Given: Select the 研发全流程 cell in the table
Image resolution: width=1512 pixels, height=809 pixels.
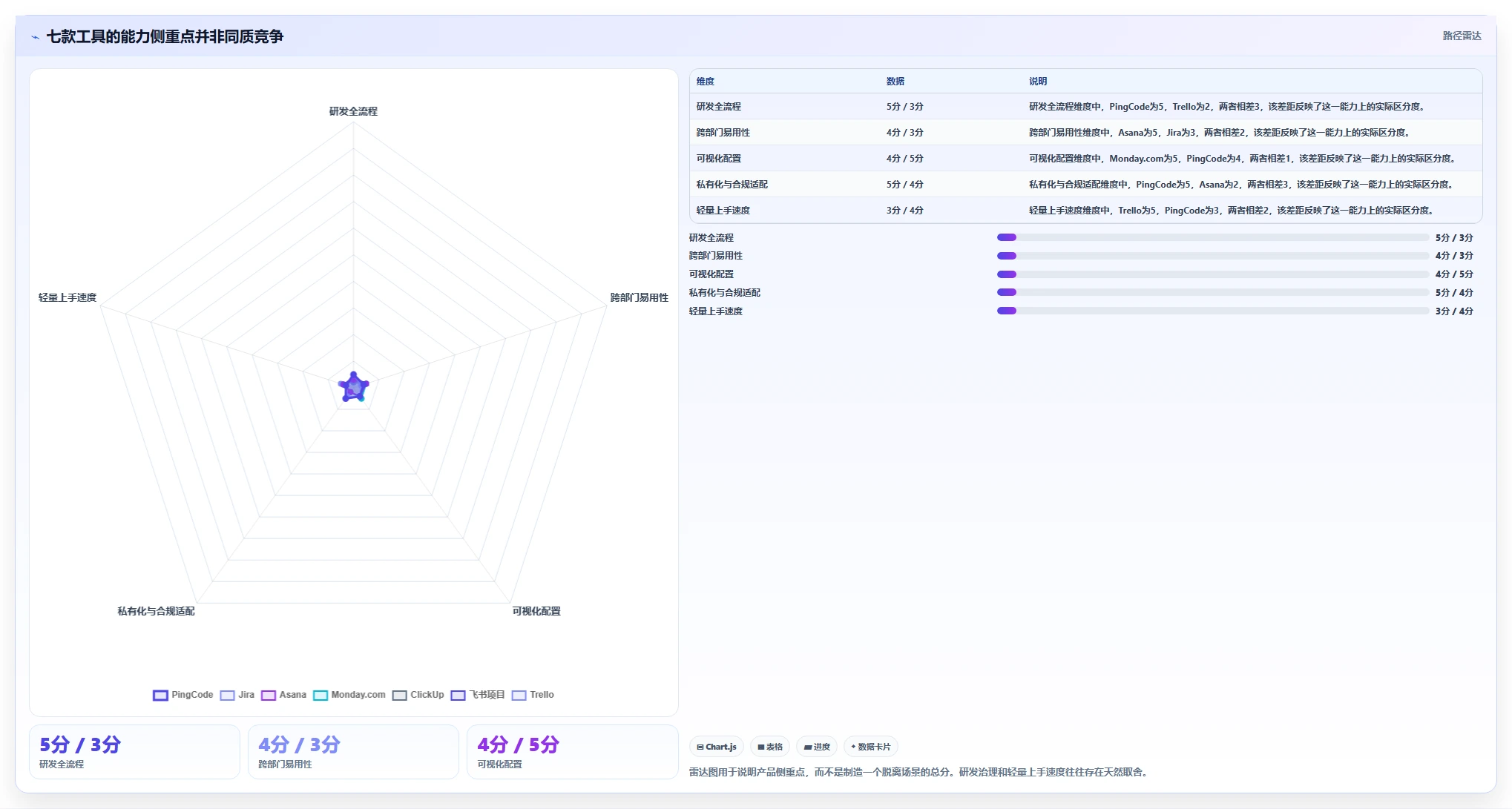Looking at the screenshot, I should point(718,107).
